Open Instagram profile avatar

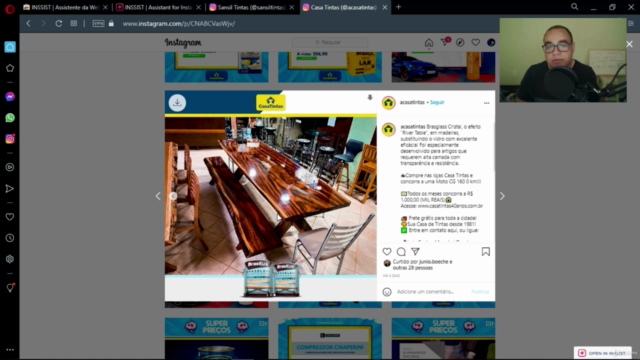coord(491,42)
